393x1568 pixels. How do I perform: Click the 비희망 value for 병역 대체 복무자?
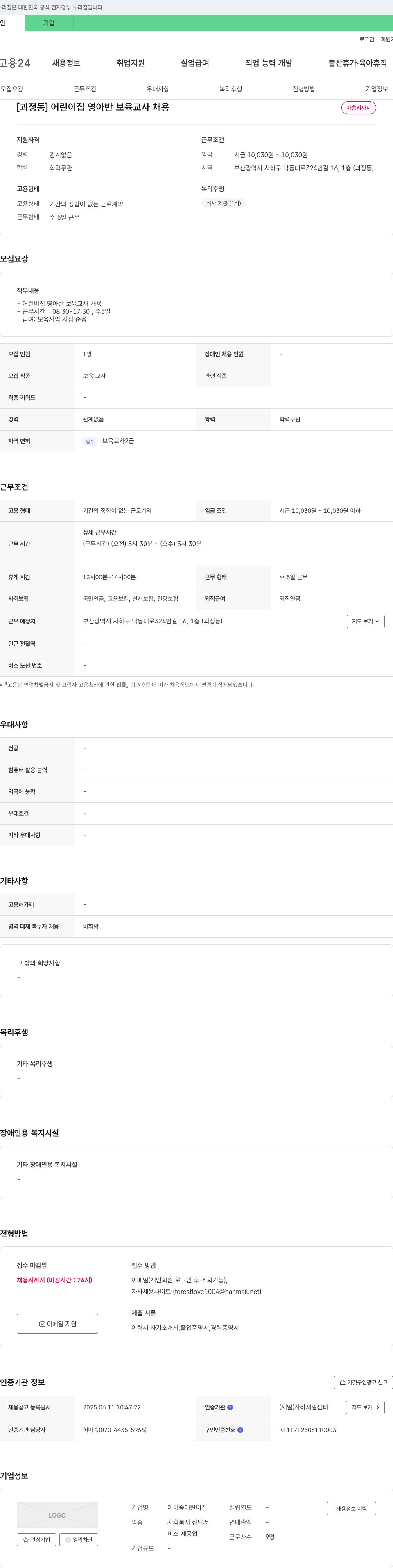pyautogui.click(x=90, y=927)
